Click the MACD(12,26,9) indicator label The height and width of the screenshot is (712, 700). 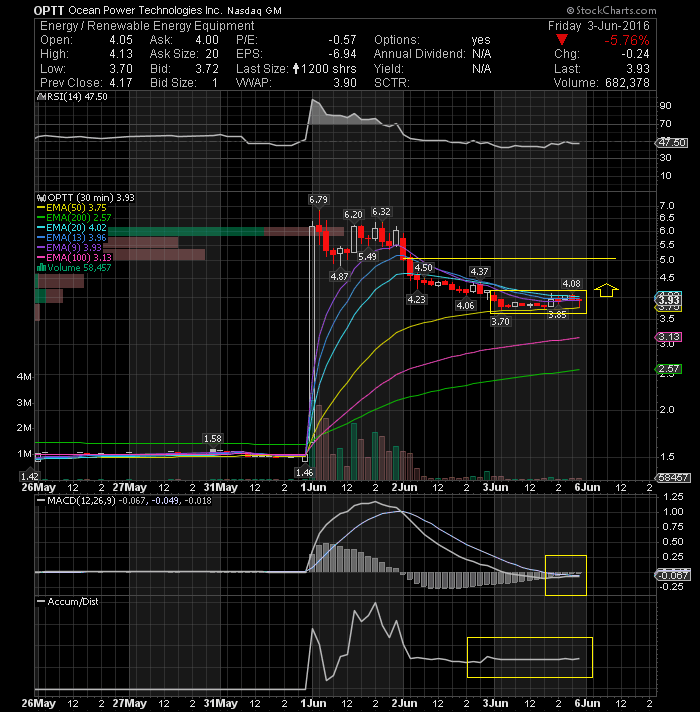(81, 501)
